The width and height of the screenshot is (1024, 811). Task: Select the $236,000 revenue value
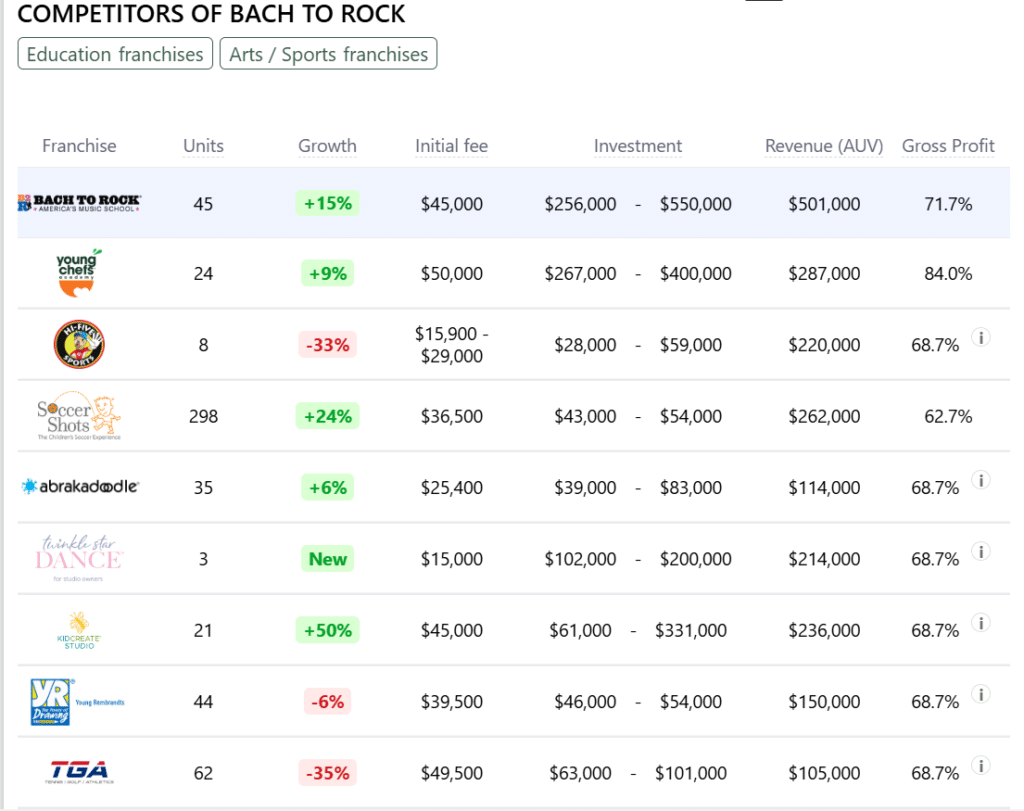[824, 630]
